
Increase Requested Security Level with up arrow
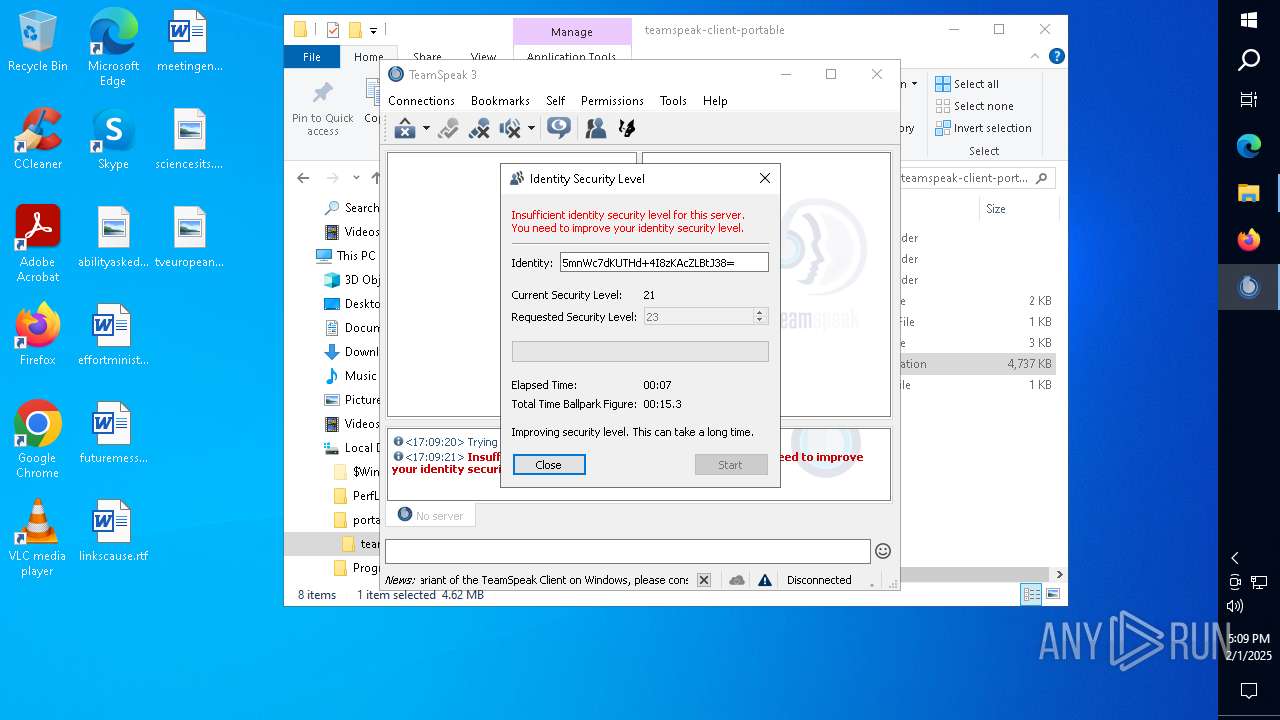point(760,312)
